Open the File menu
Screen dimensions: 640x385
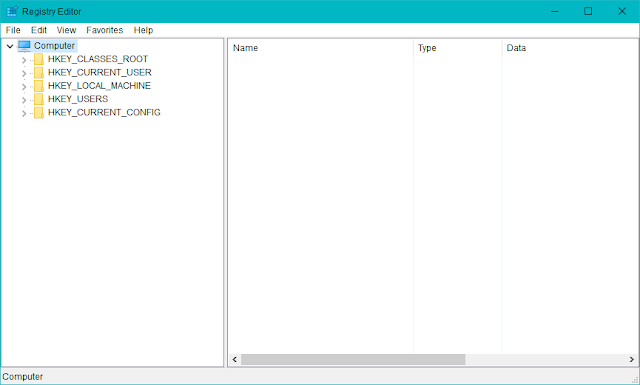[x=13, y=30]
